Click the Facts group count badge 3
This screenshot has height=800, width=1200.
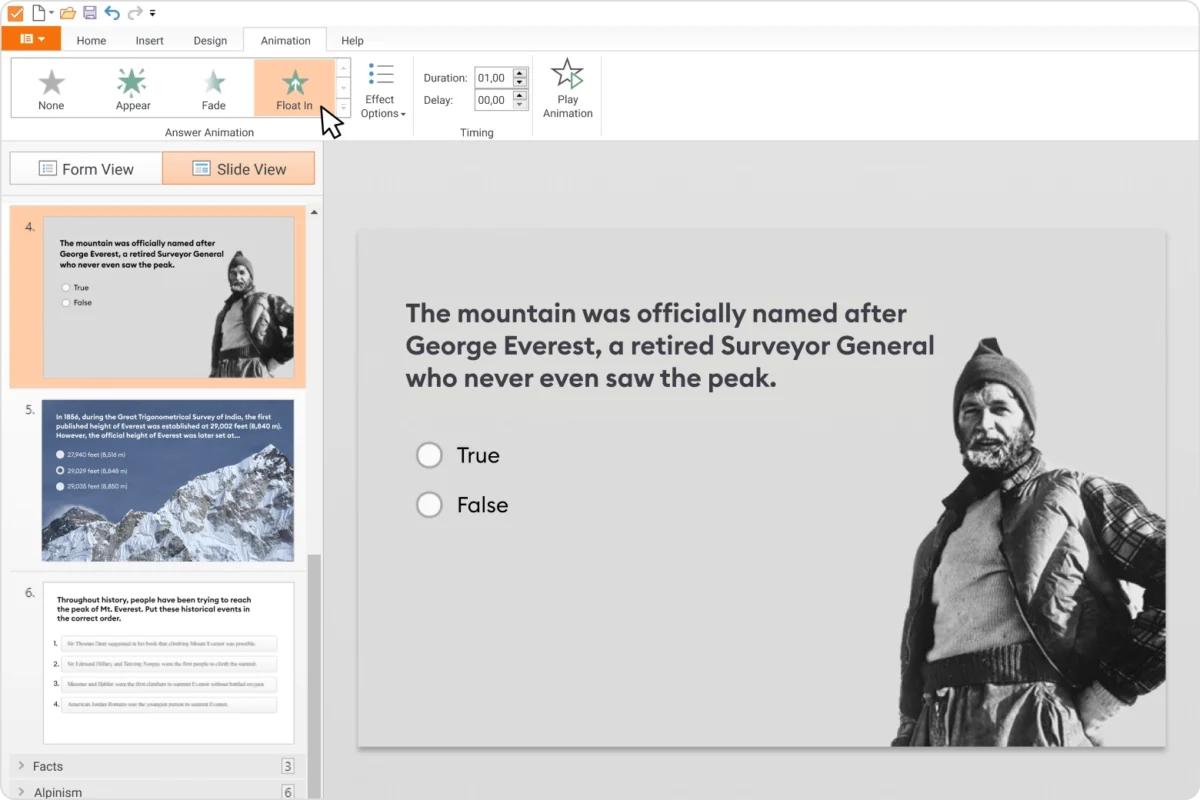288,767
